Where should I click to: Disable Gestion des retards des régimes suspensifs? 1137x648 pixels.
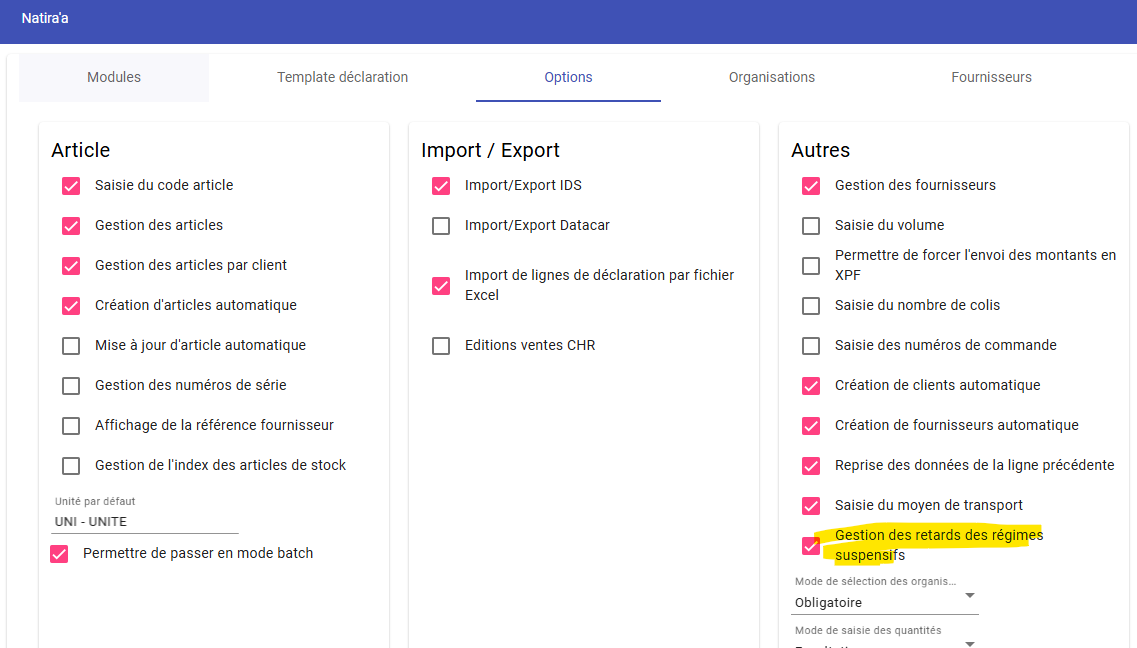point(811,546)
